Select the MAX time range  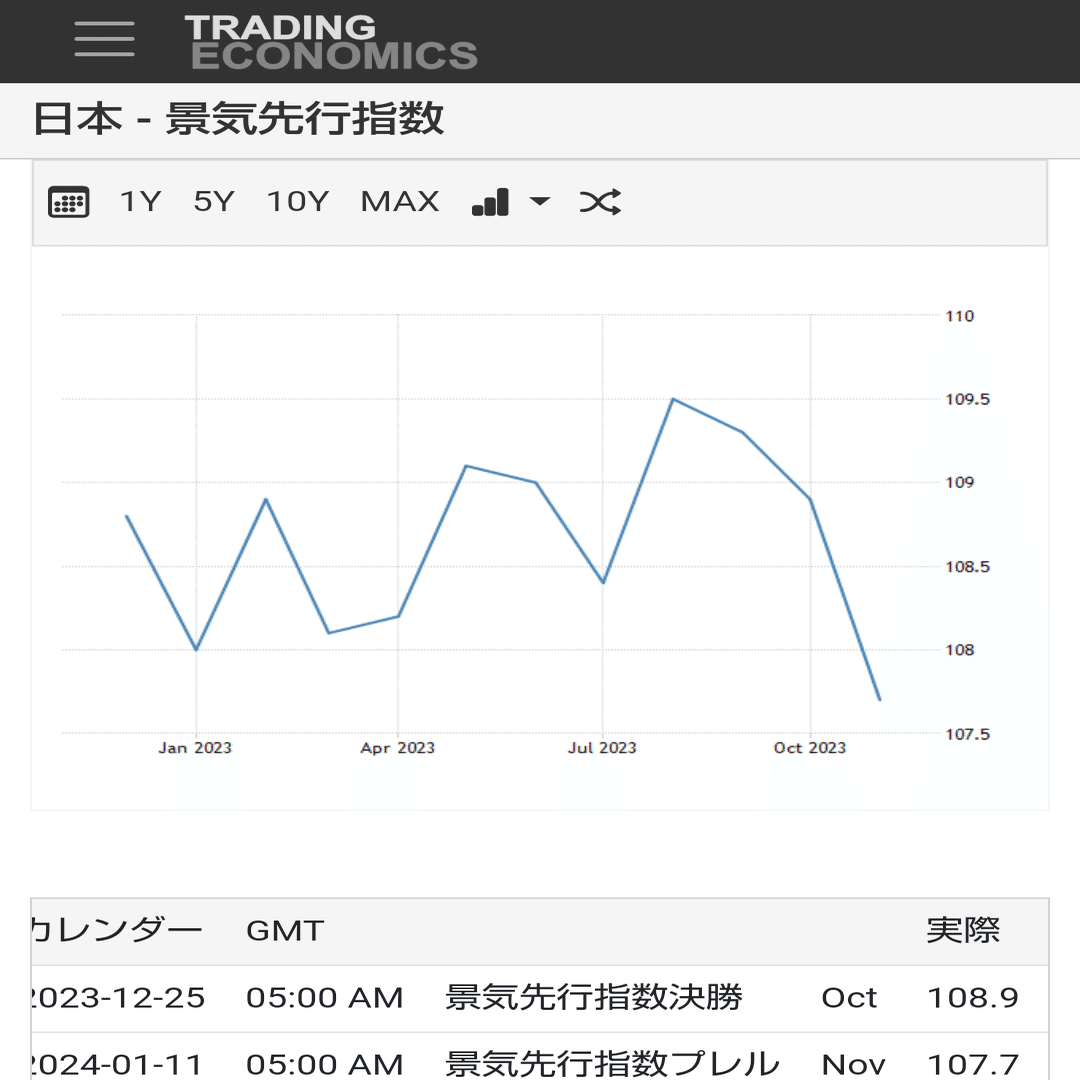point(399,202)
